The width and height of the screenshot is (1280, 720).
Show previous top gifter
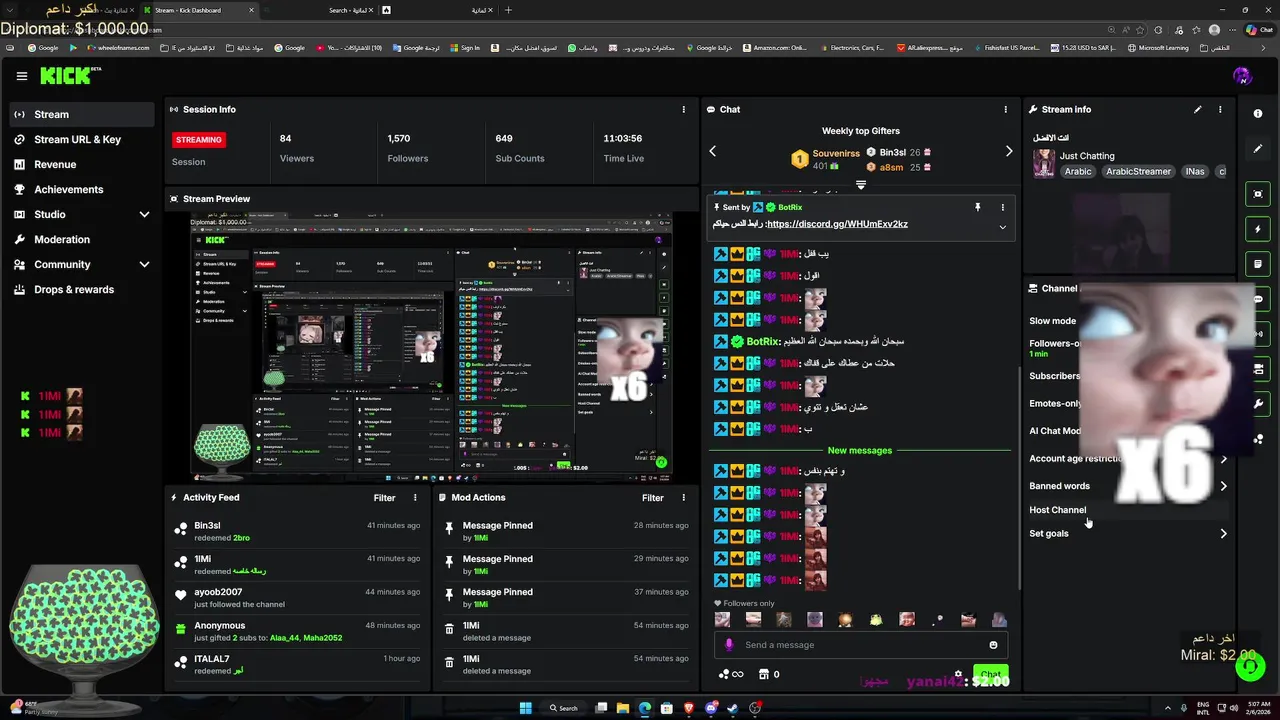[713, 151]
